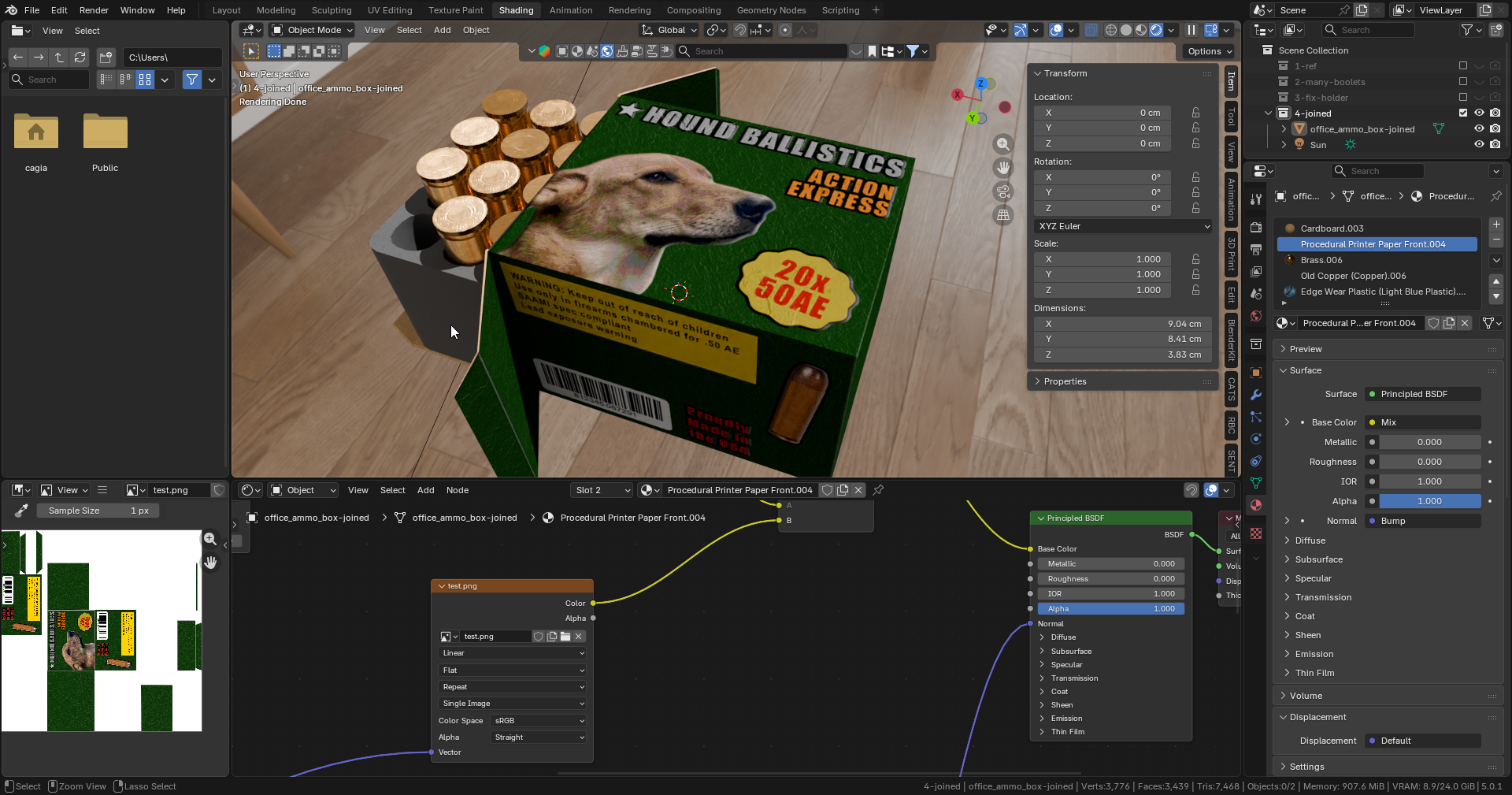Viewport: 1512px width, 795px height.
Task: Select the eyedropper sample tool
Action: click(21, 511)
